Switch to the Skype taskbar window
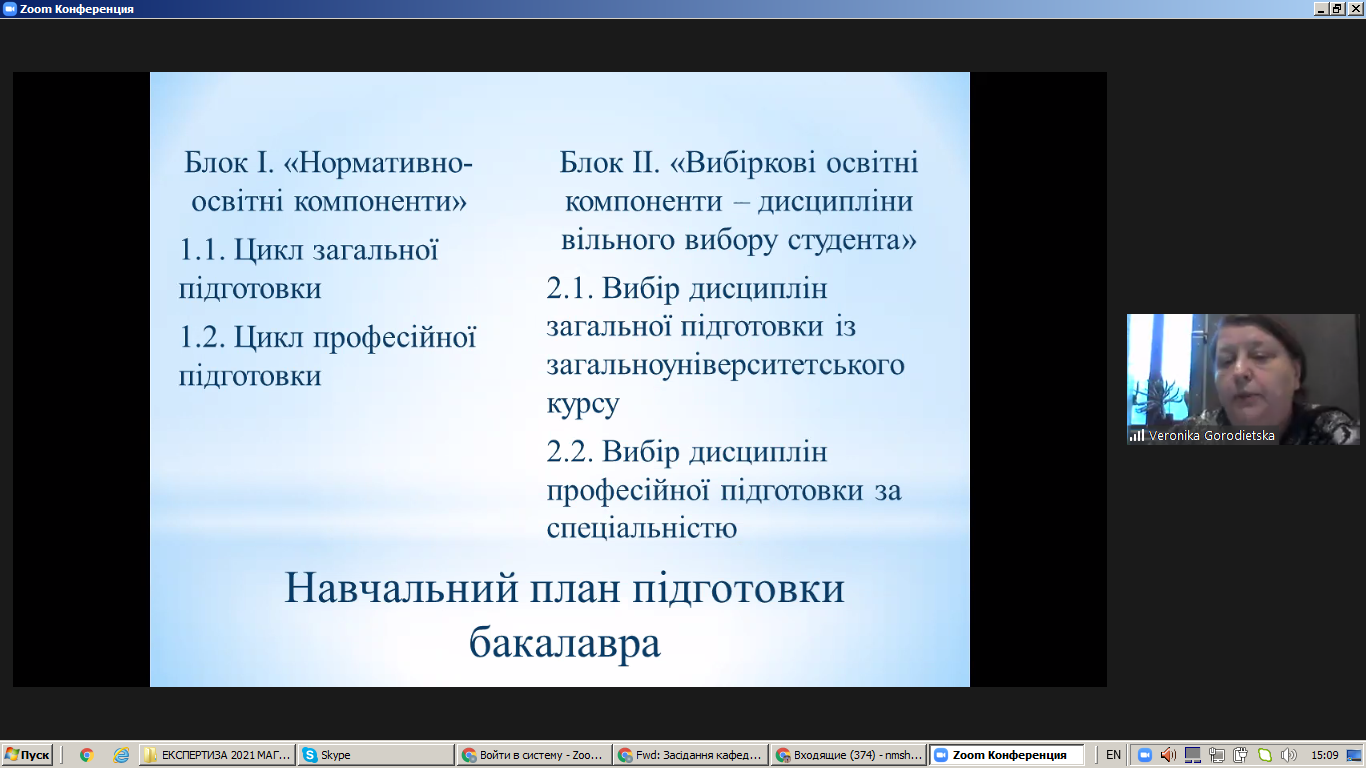Screen dimensions: 1366x768 [x=375, y=755]
